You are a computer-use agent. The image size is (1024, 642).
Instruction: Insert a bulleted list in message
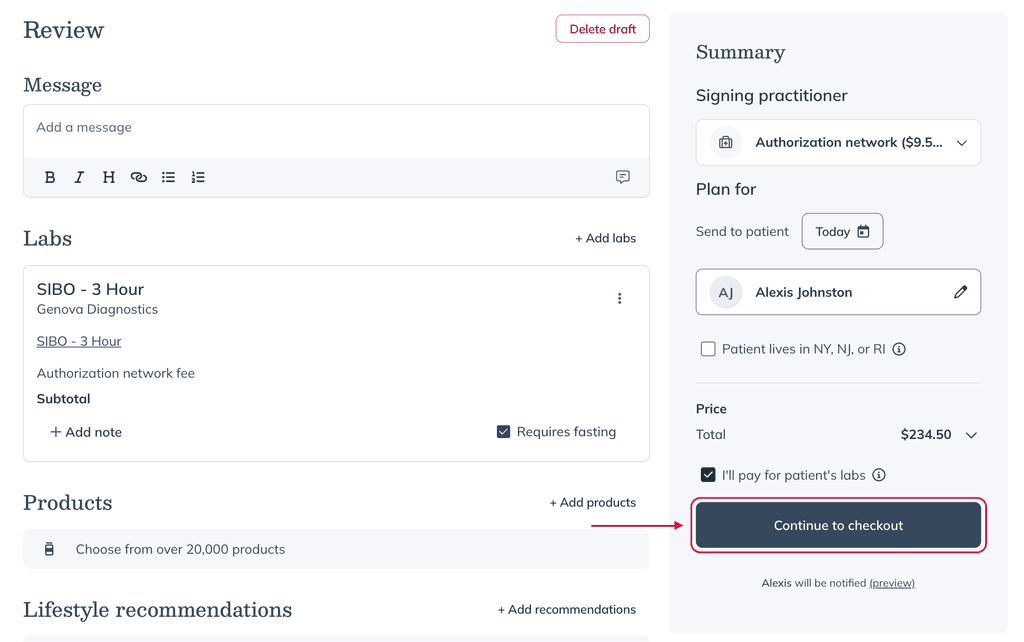[168, 177]
